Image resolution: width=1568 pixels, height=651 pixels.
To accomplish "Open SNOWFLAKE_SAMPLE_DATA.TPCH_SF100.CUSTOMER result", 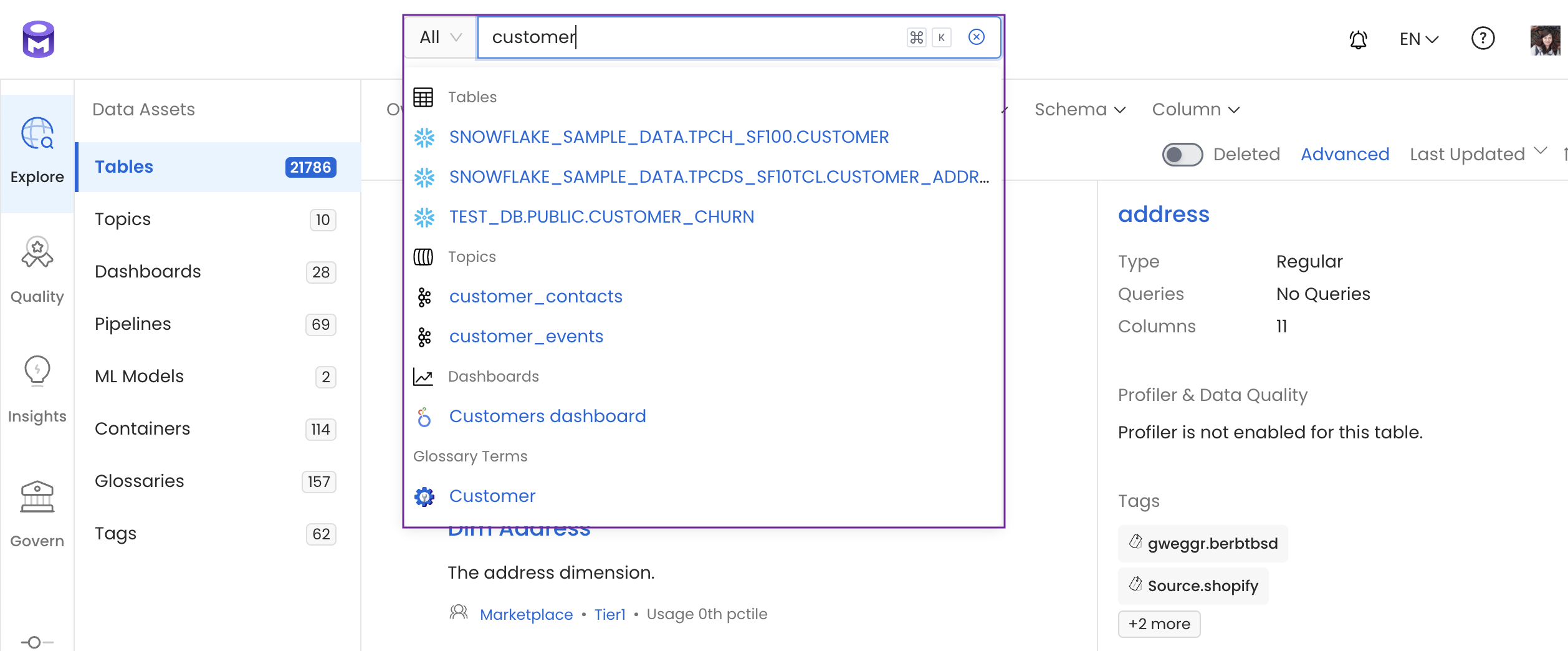I will point(669,137).
